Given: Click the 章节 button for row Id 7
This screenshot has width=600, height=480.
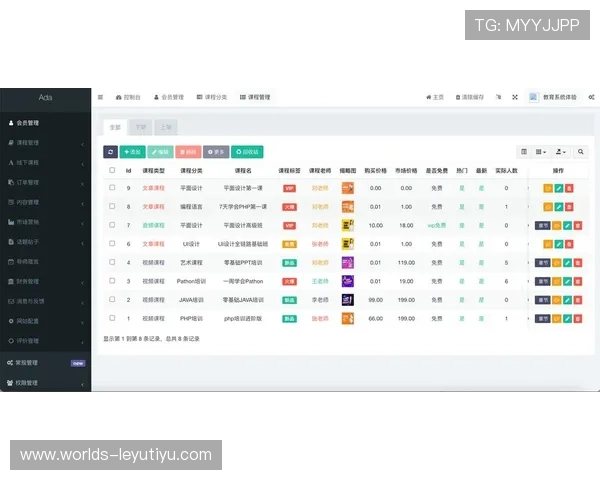Looking at the screenshot, I should tap(543, 225).
